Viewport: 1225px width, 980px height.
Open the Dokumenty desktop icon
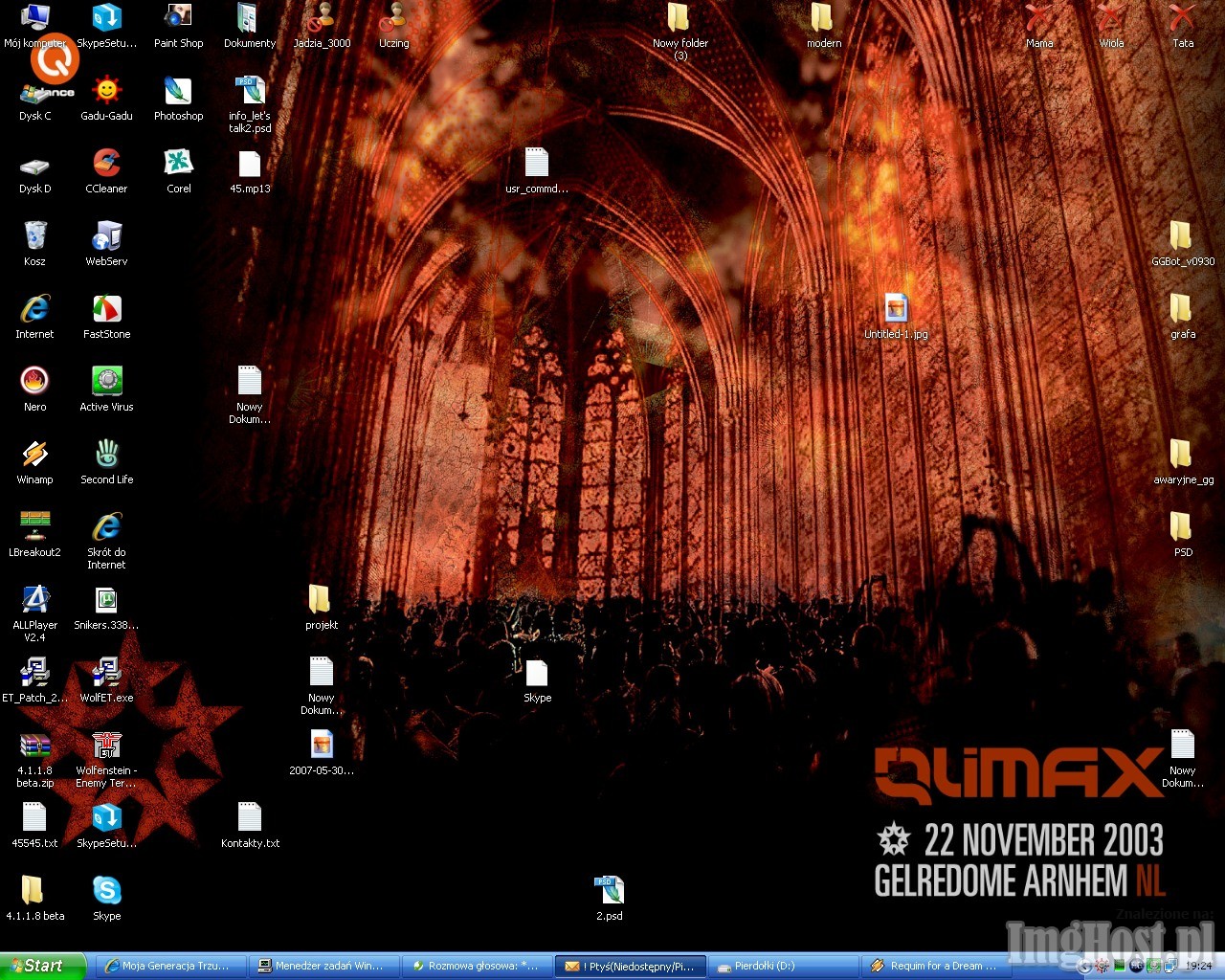click(x=250, y=26)
